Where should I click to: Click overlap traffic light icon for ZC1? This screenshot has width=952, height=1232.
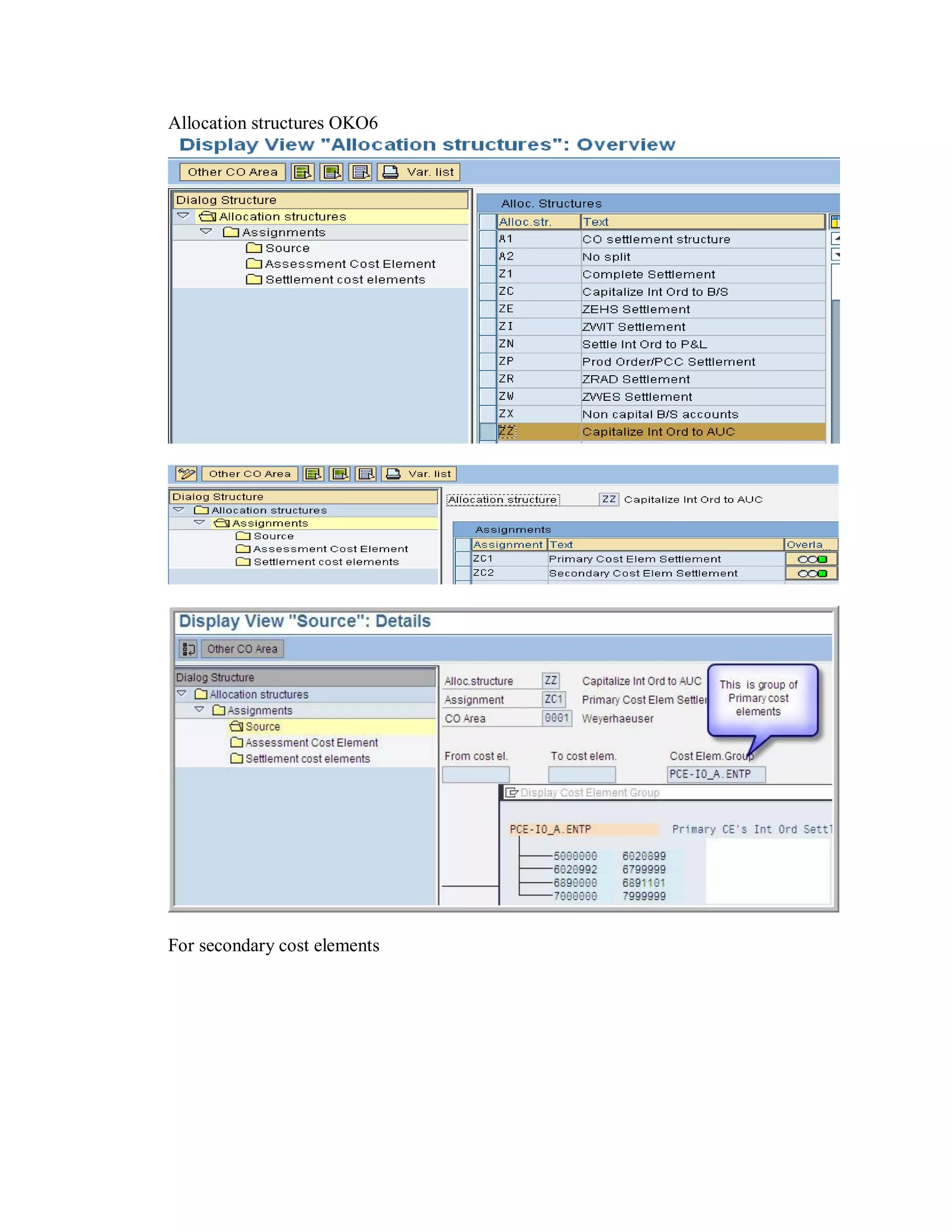point(812,559)
